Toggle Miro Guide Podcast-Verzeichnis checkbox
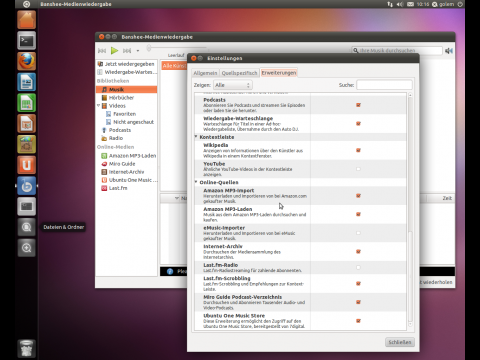 (x=358, y=302)
